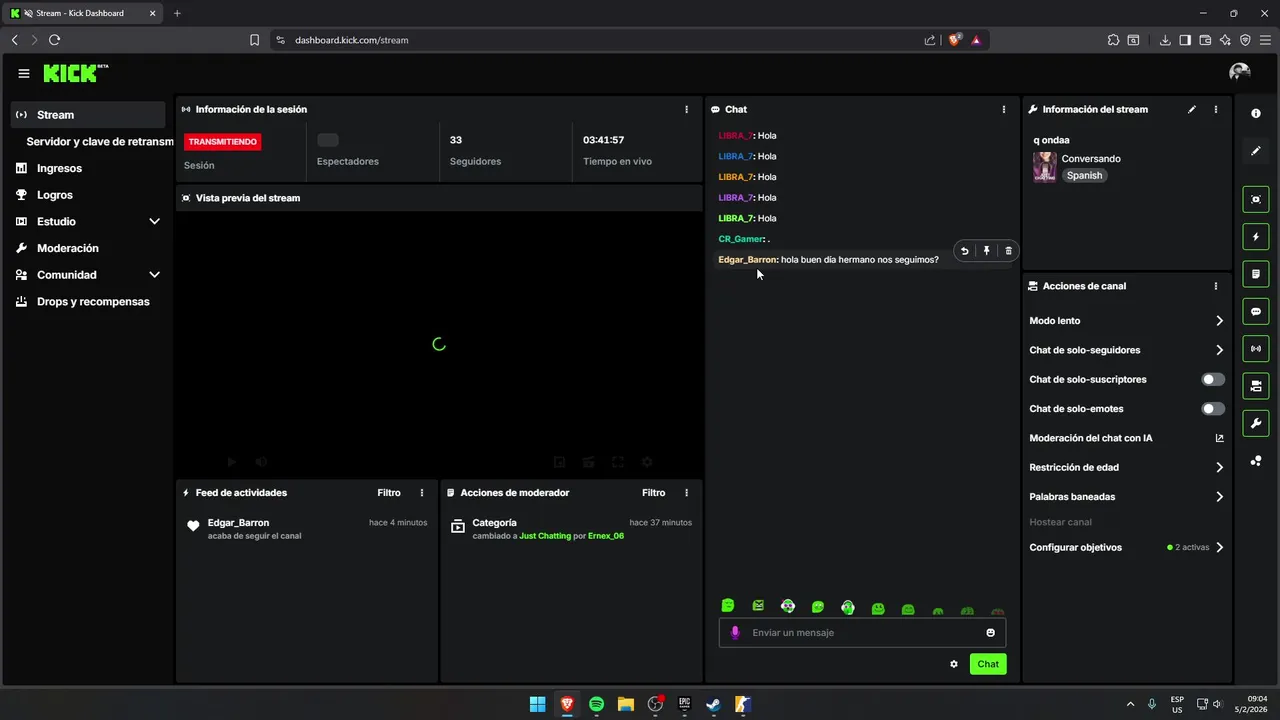
Task: Click the Spanish language tag
Action: 1084,176
